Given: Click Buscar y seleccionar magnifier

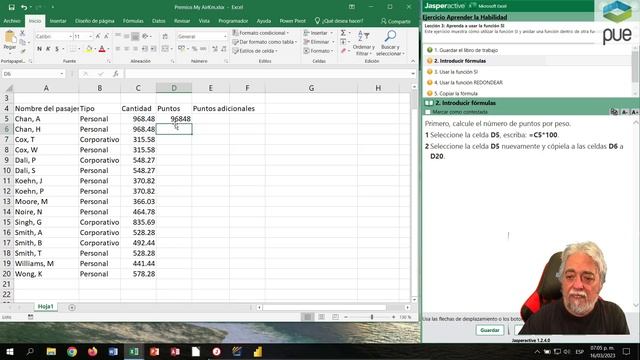Looking at the screenshot, I should 390,43.
